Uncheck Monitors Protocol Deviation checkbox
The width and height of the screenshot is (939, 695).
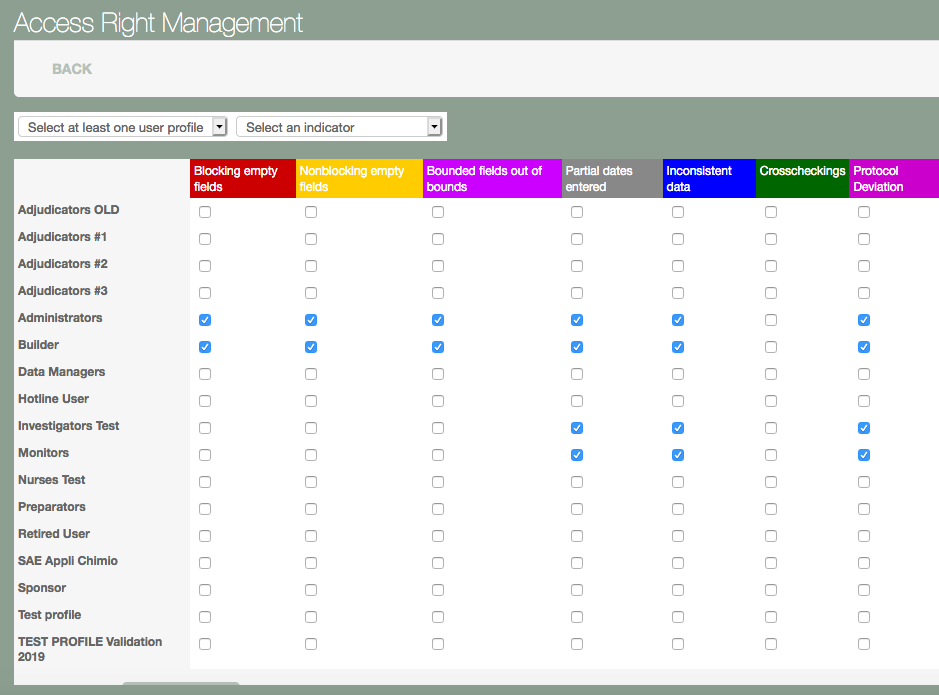coord(864,455)
